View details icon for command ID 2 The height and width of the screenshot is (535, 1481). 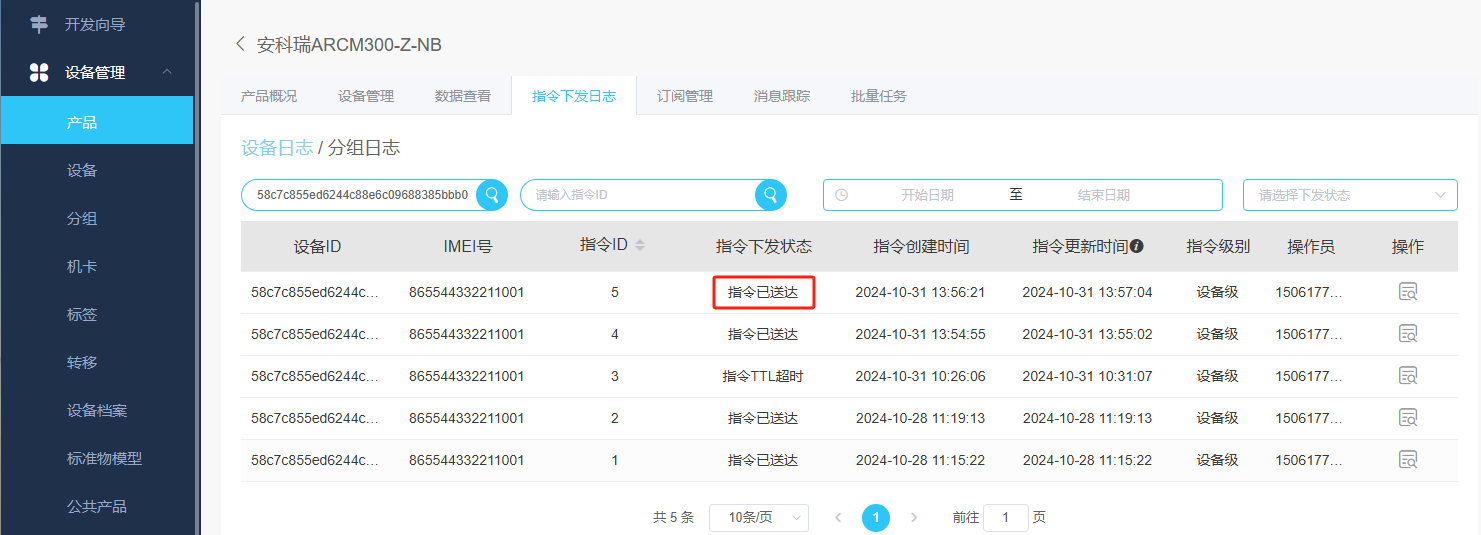click(1408, 418)
